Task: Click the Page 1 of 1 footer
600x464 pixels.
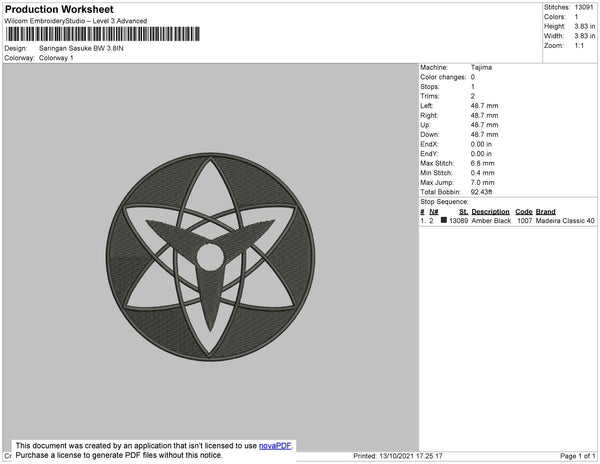Action: pyautogui.click(x=578, y=456)
